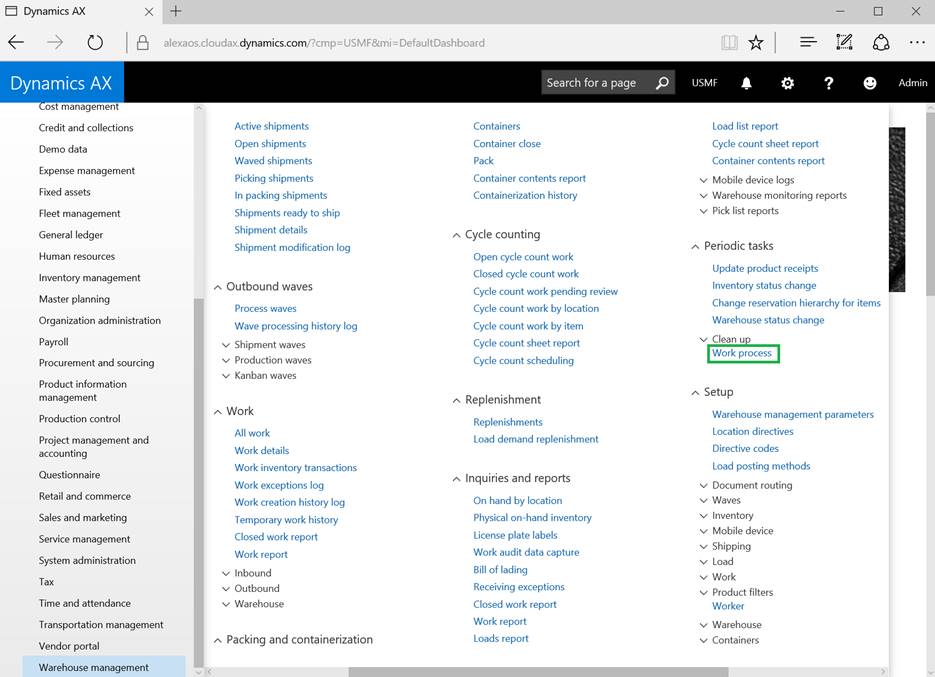Open the Cycle count scheduling link
This screenshot has height=677, width=935.
(526, 360)
